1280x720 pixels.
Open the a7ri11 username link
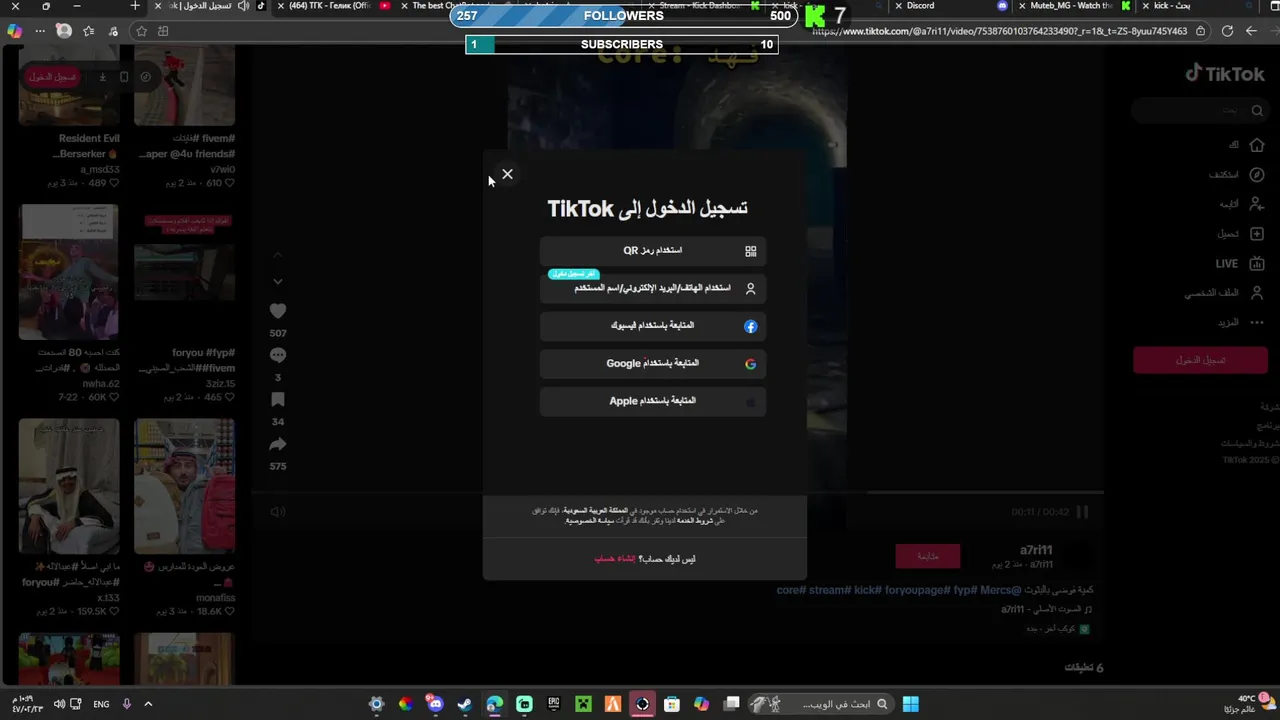point(1036,550)
